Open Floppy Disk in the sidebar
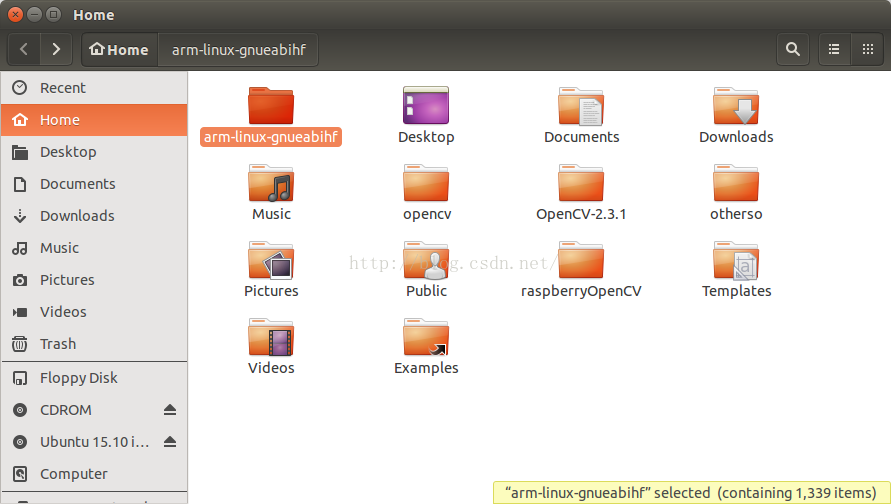The width and height of the screenshot is (891, 504). click(94, 378)
